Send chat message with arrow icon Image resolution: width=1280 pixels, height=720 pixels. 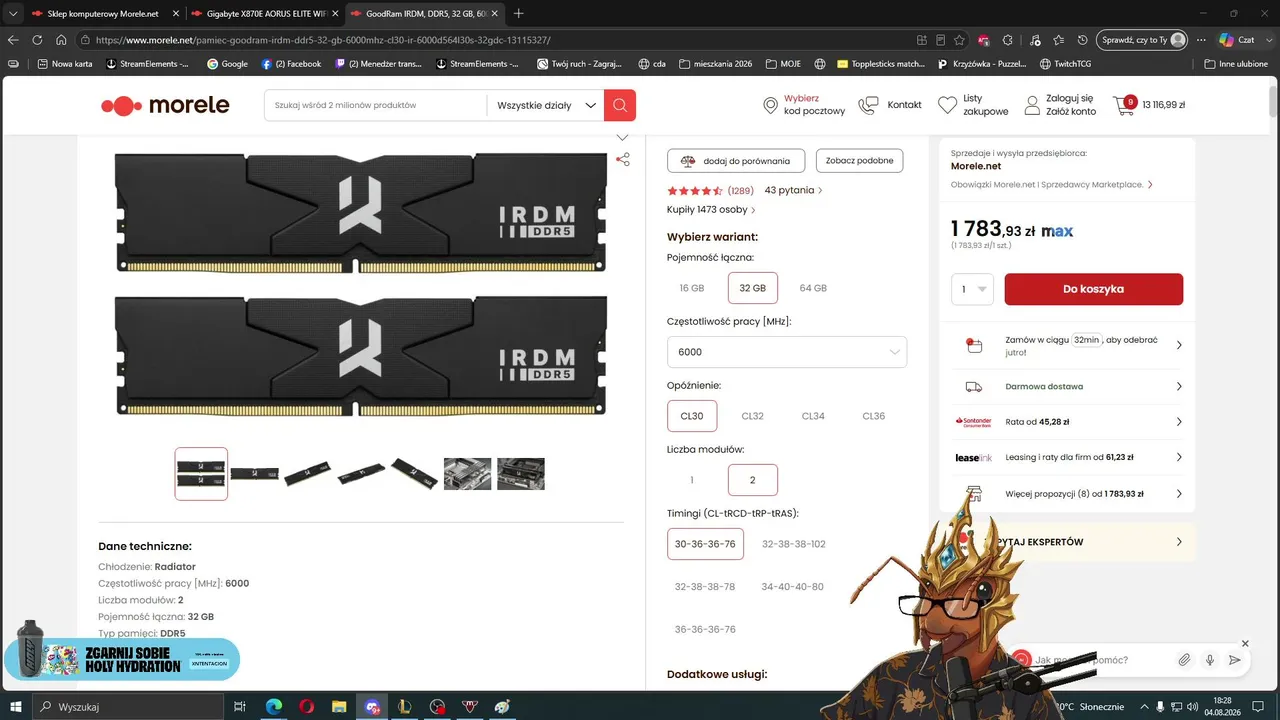[x=1235, y=660]
